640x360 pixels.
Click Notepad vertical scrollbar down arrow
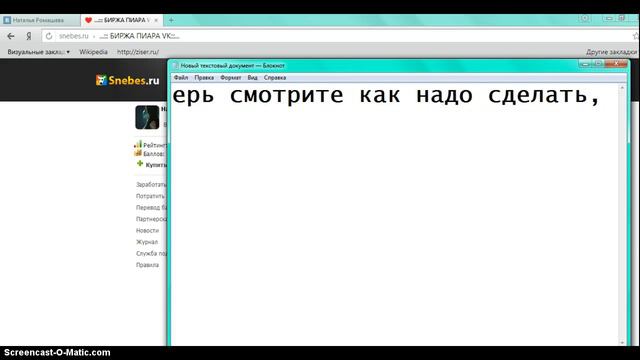pos(622,342)
